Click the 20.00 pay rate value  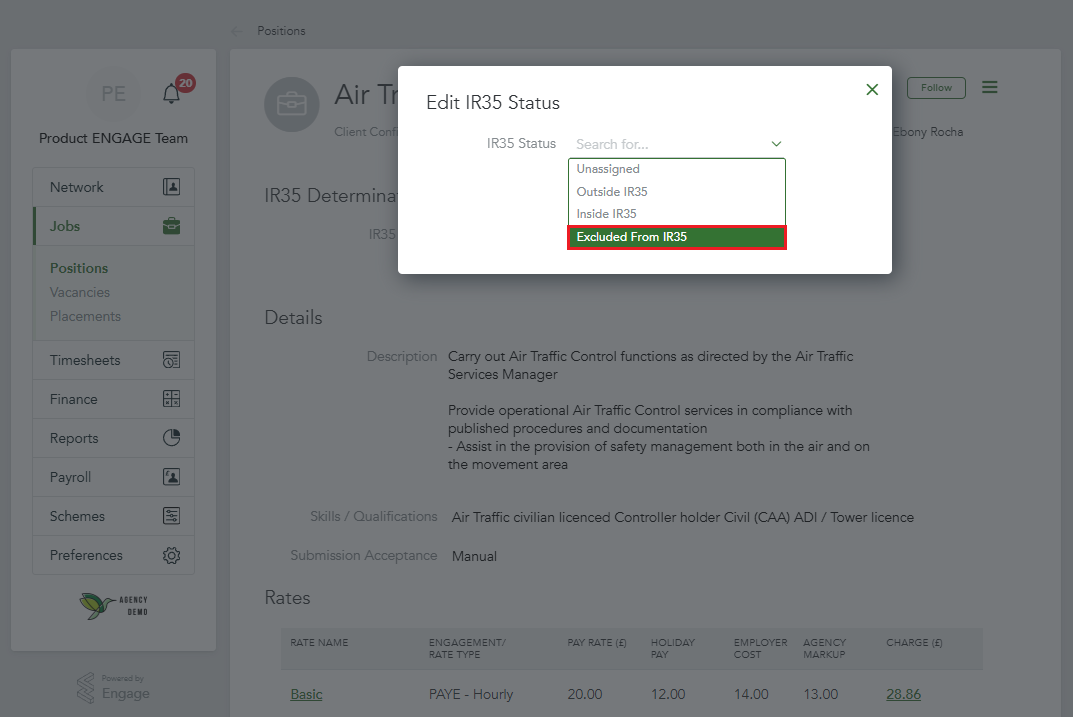click(584, 694)
